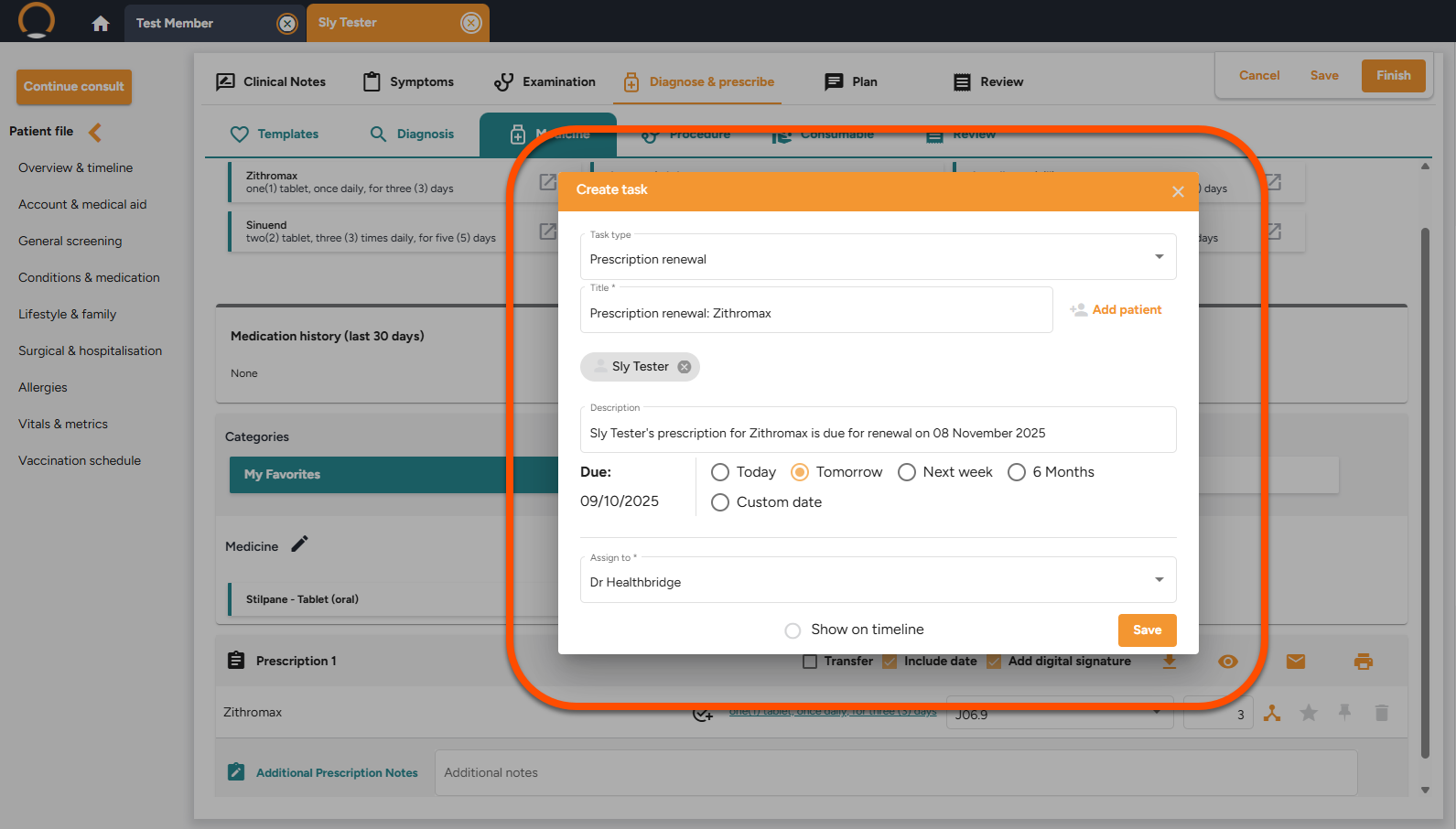Open Conditions & medication section
1456x829 pixels.
tap(89, 277)
